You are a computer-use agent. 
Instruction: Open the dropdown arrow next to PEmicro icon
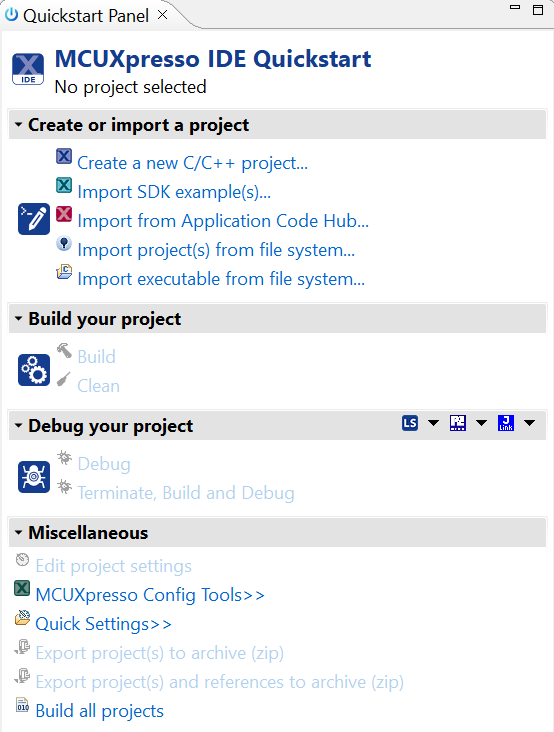[481, 423]
